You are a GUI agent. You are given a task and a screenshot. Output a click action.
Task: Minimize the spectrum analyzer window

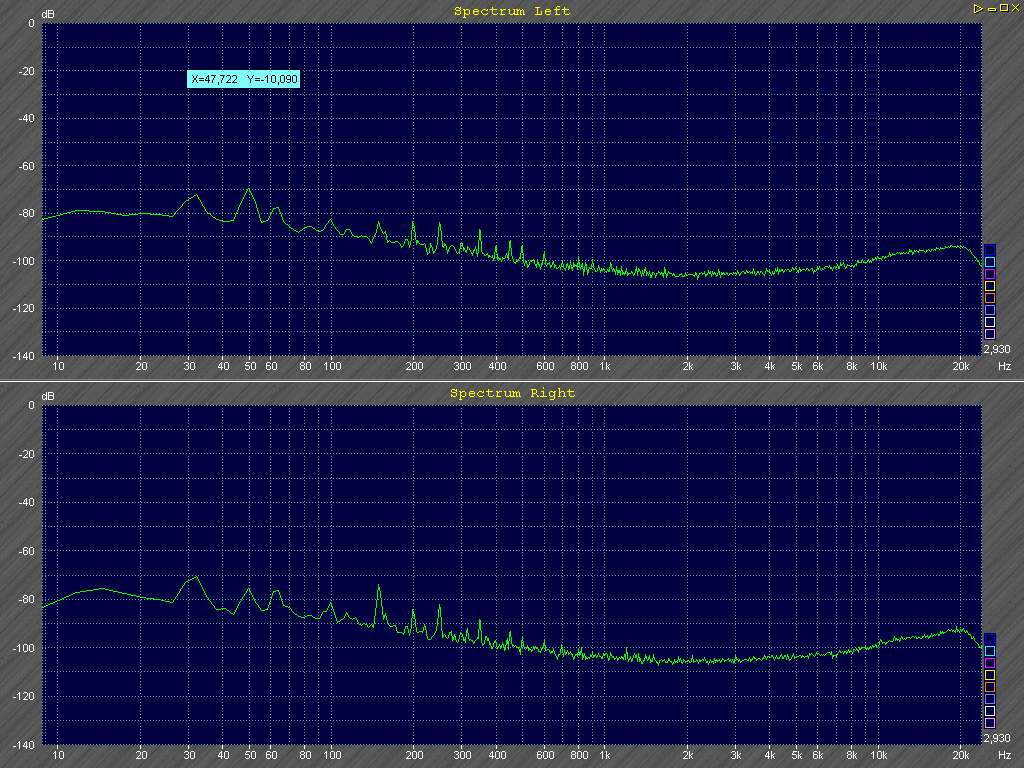click(990, 8)
